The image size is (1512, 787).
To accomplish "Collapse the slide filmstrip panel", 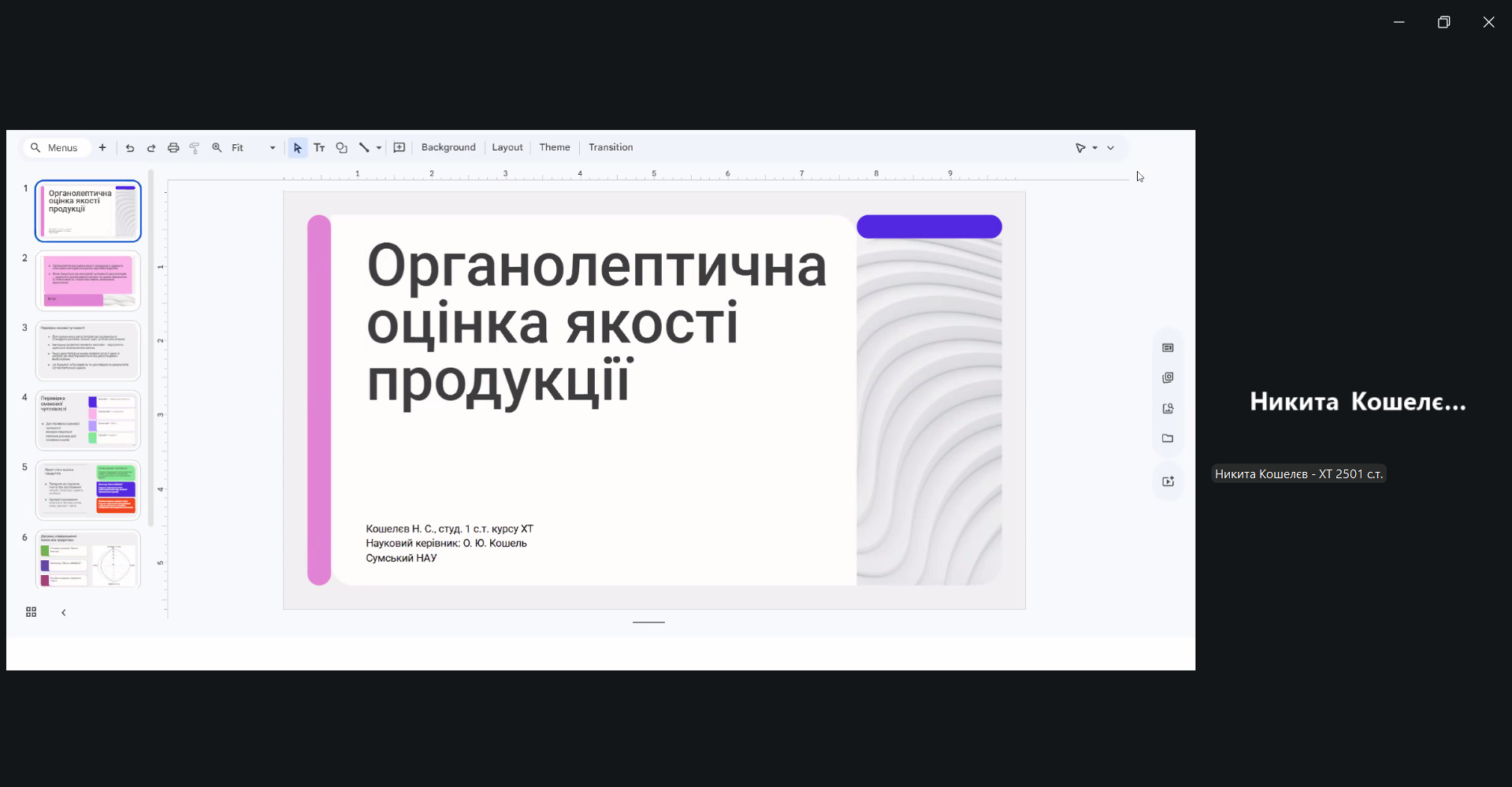I will pos(64,612).
